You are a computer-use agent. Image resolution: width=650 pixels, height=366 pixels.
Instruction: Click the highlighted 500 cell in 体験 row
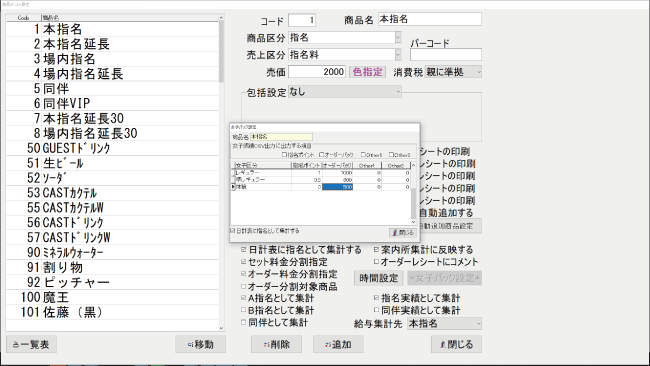pyautogui.click(x=337, y=187)
